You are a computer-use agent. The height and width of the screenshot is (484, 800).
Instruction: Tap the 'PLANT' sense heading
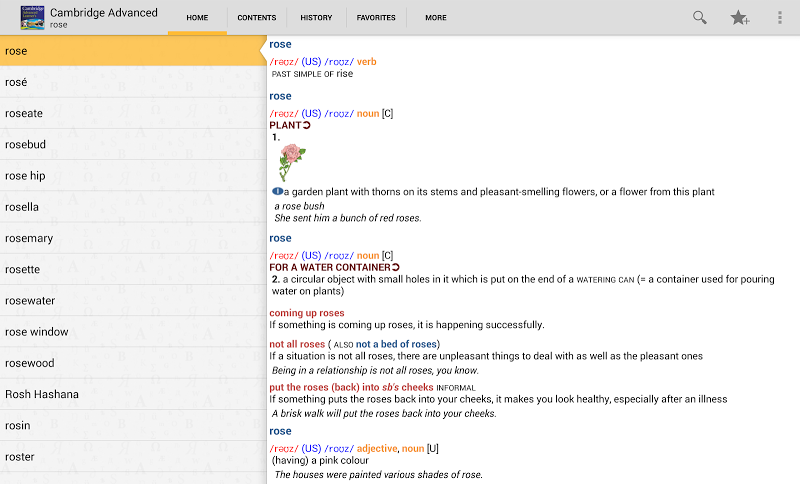point(285,125)
